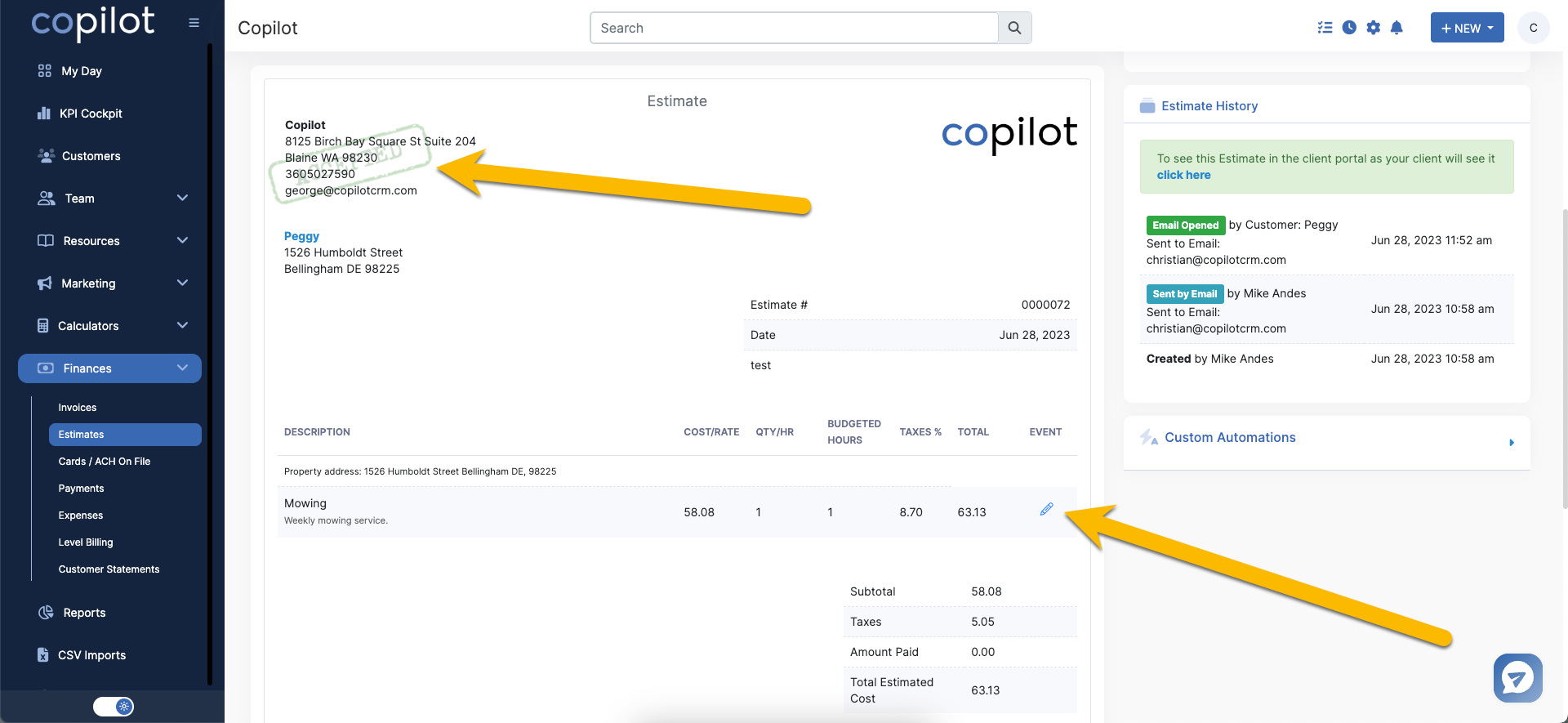Expand the Team menu chevron
This screenshot has width=1568, height=723.
pyautogui.click(x=182, y=199)
